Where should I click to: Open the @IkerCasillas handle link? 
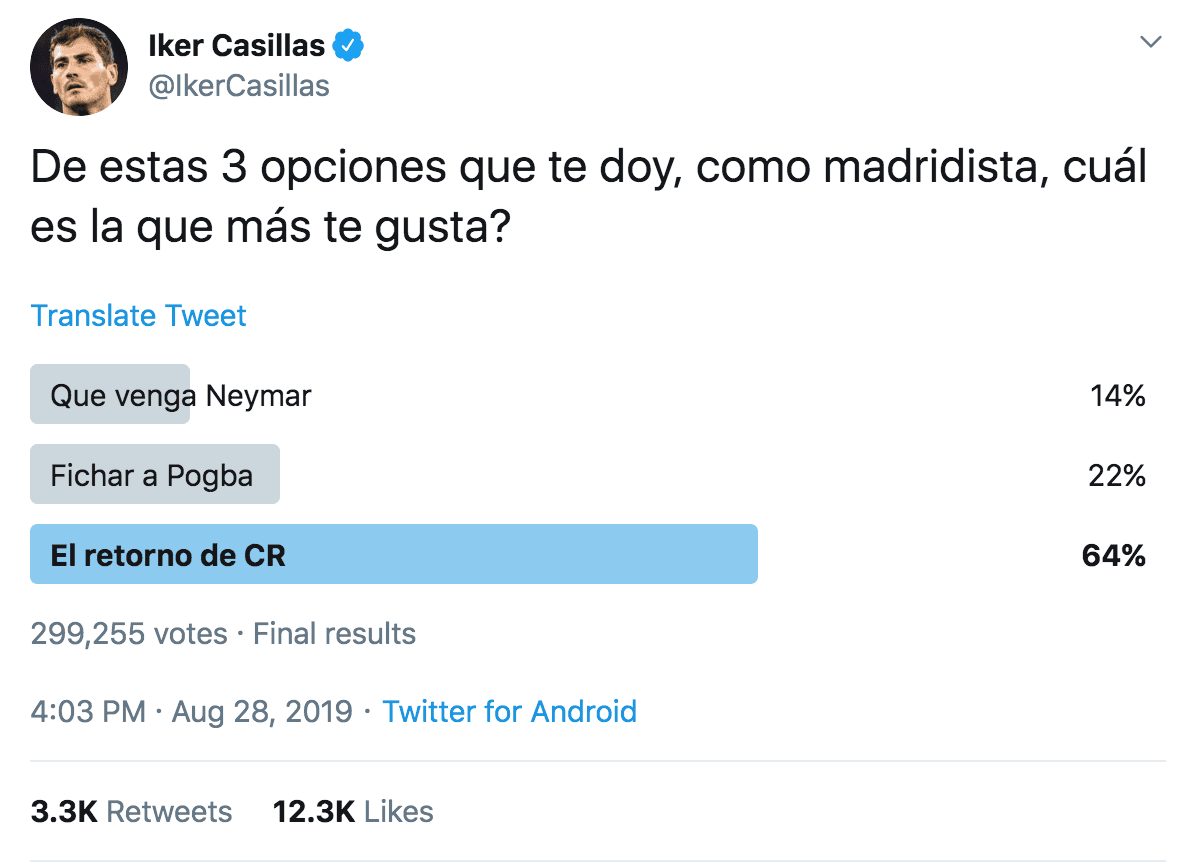(x=238, y=86)
